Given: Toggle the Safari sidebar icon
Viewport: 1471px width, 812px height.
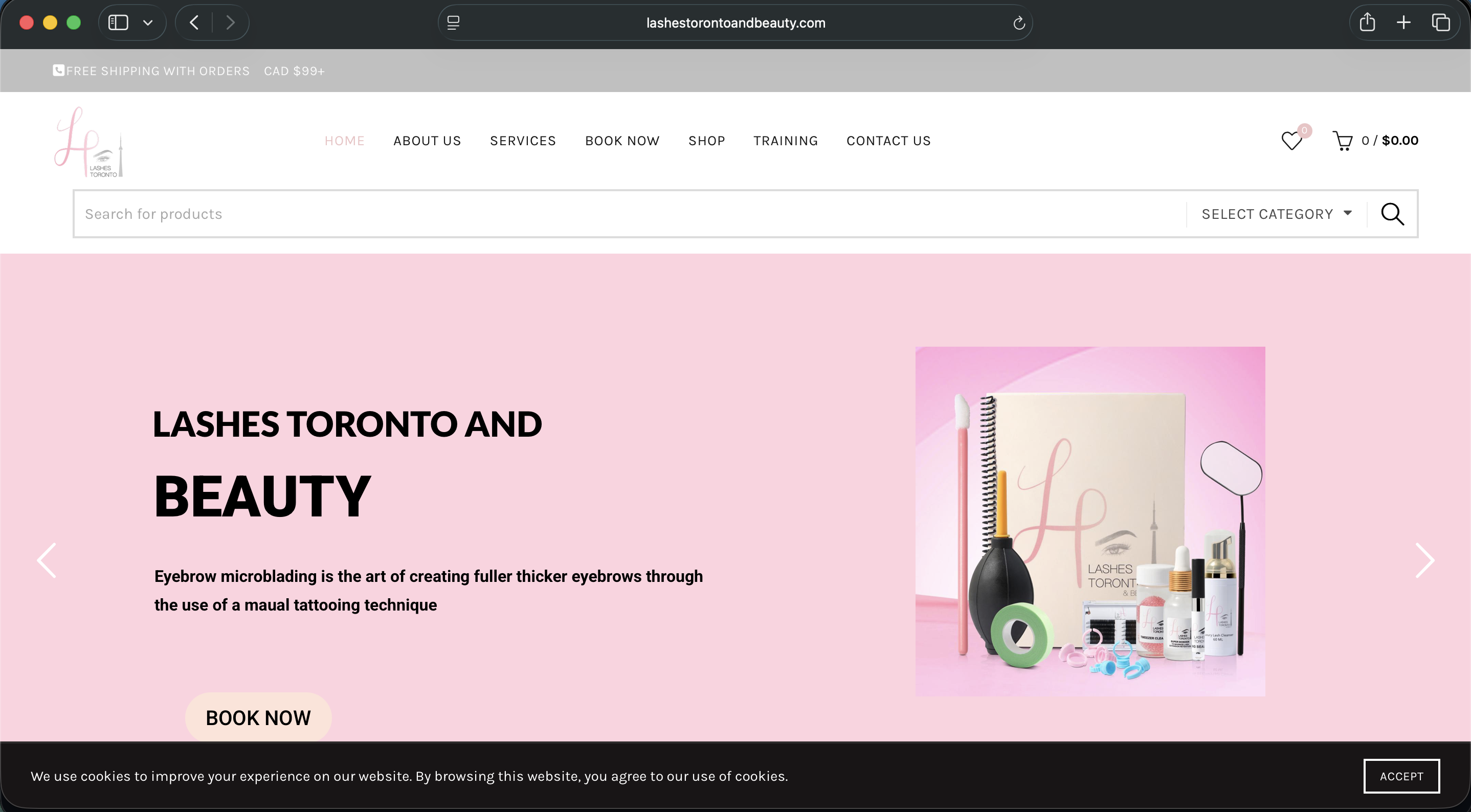Looking at the screenshot, I should point(118,23).
